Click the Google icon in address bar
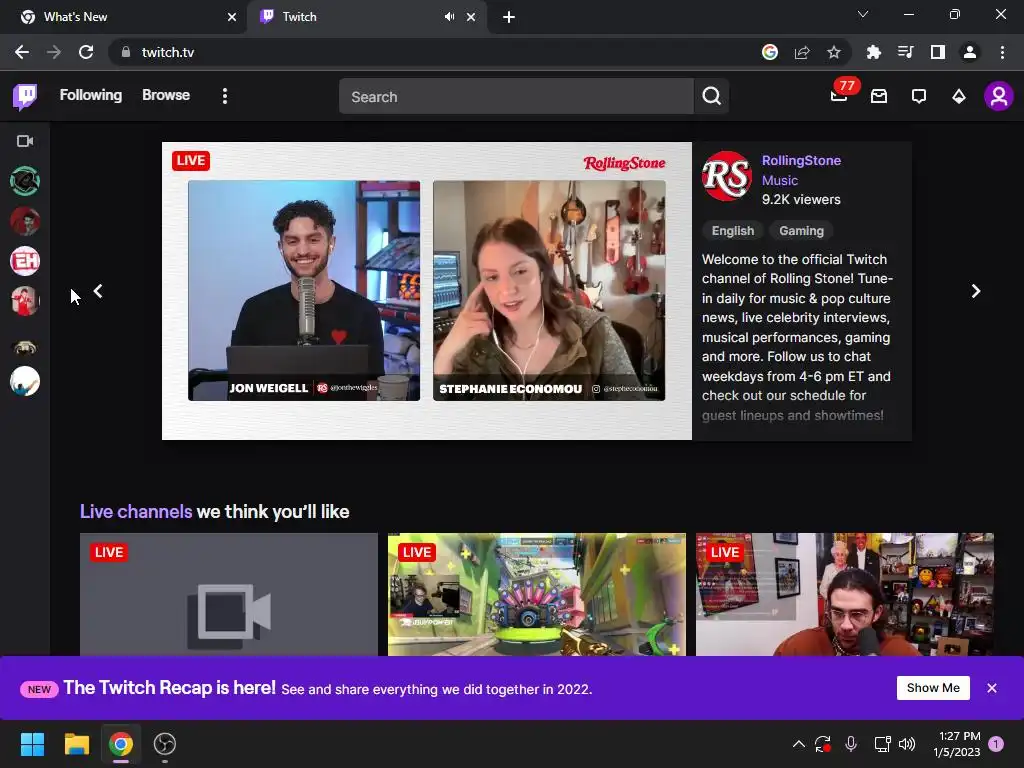 click(770, 52)
